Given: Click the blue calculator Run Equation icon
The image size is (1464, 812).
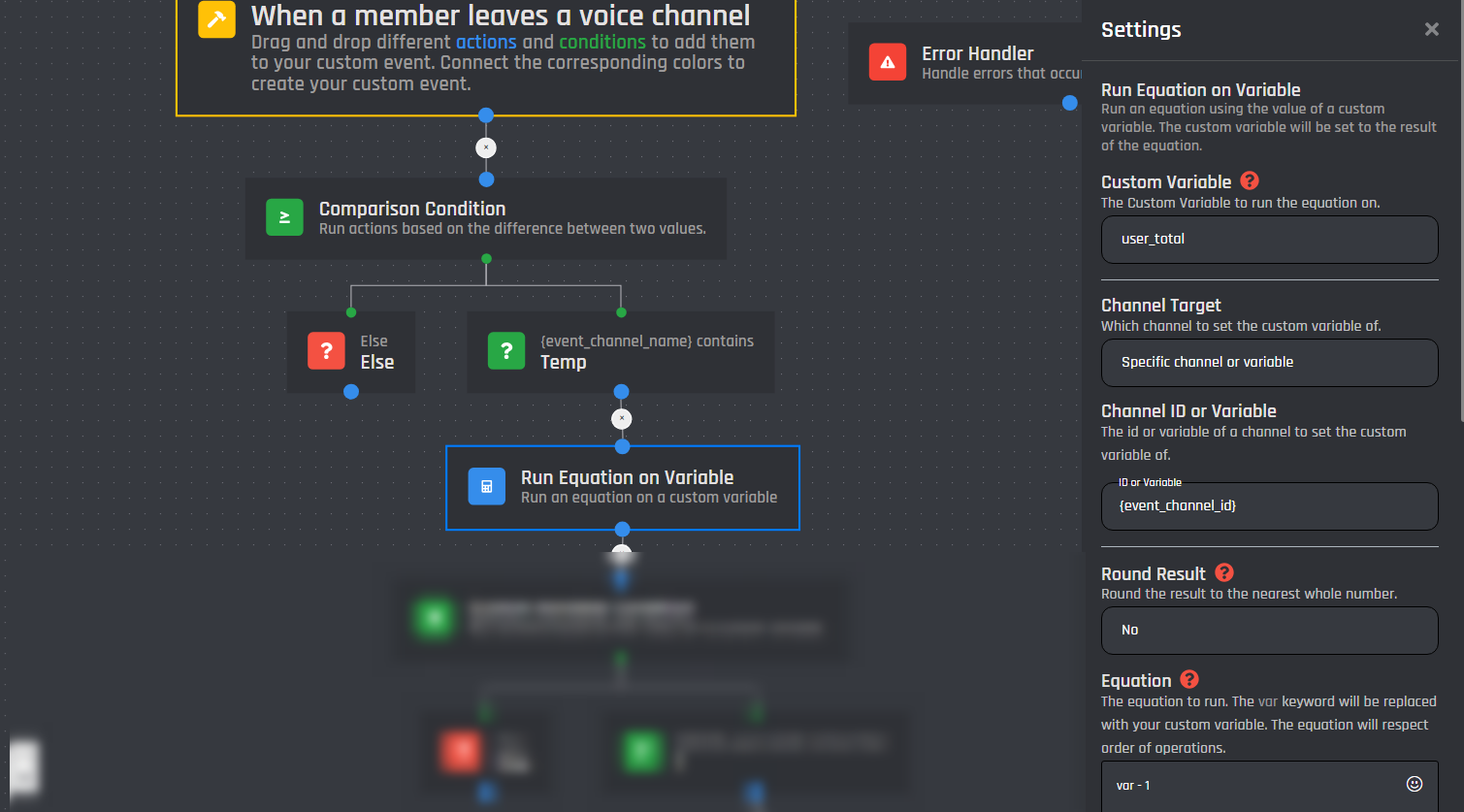Looking at the screenshot, I should pos(486,486).
